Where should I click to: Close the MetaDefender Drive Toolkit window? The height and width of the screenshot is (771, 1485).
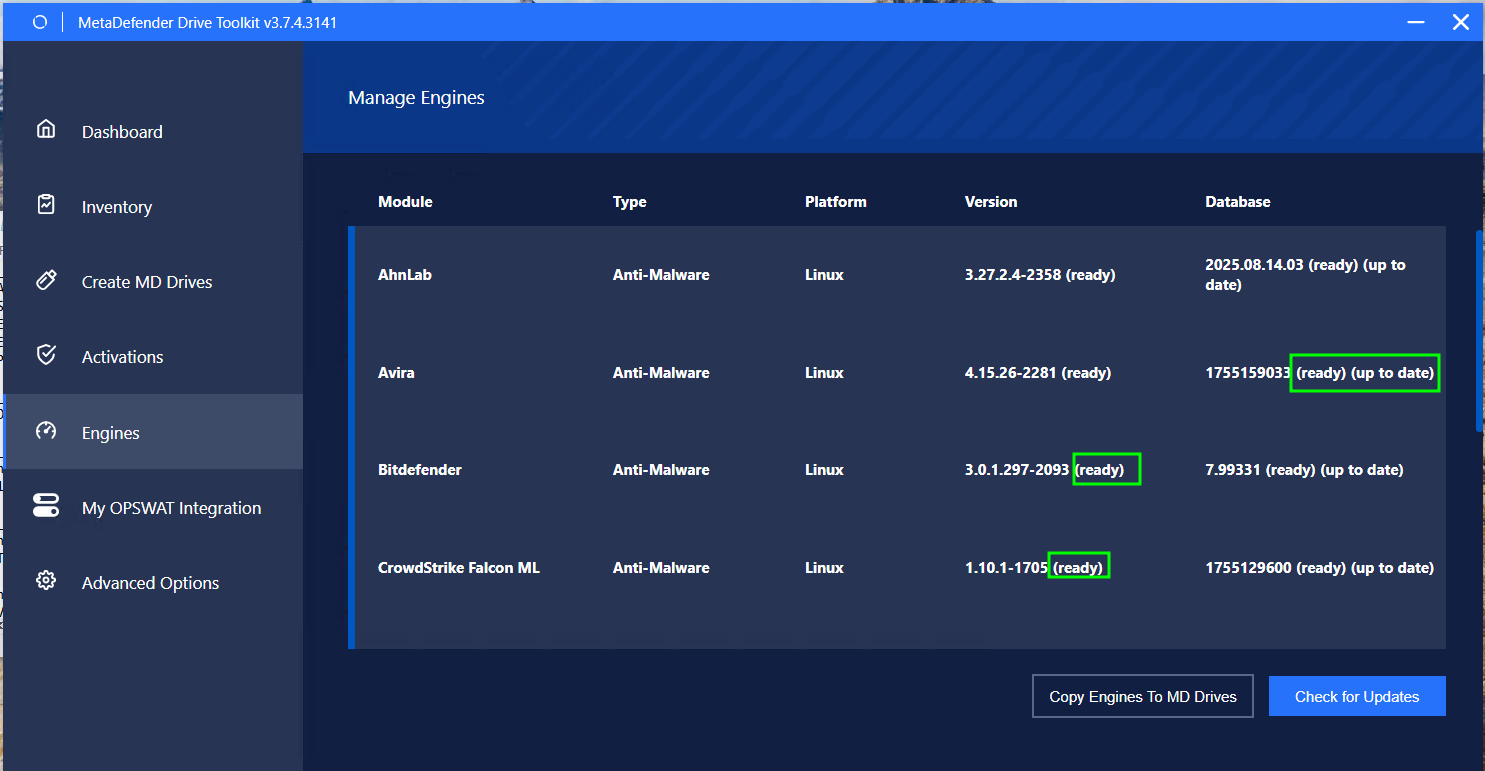point(1461,22)
